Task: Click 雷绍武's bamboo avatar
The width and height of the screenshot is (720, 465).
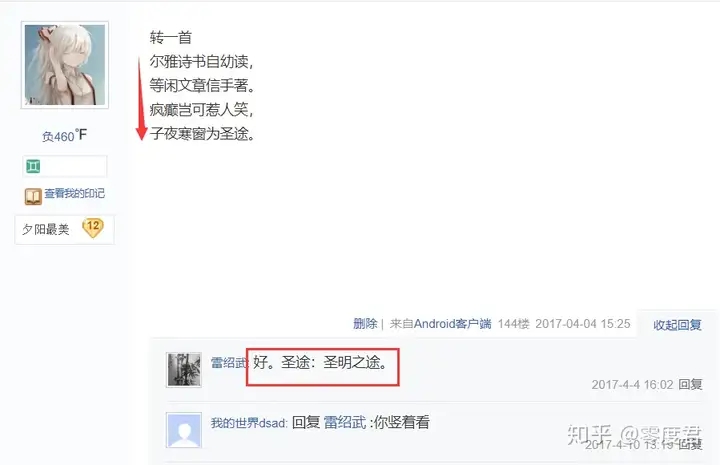Action: 184,370
